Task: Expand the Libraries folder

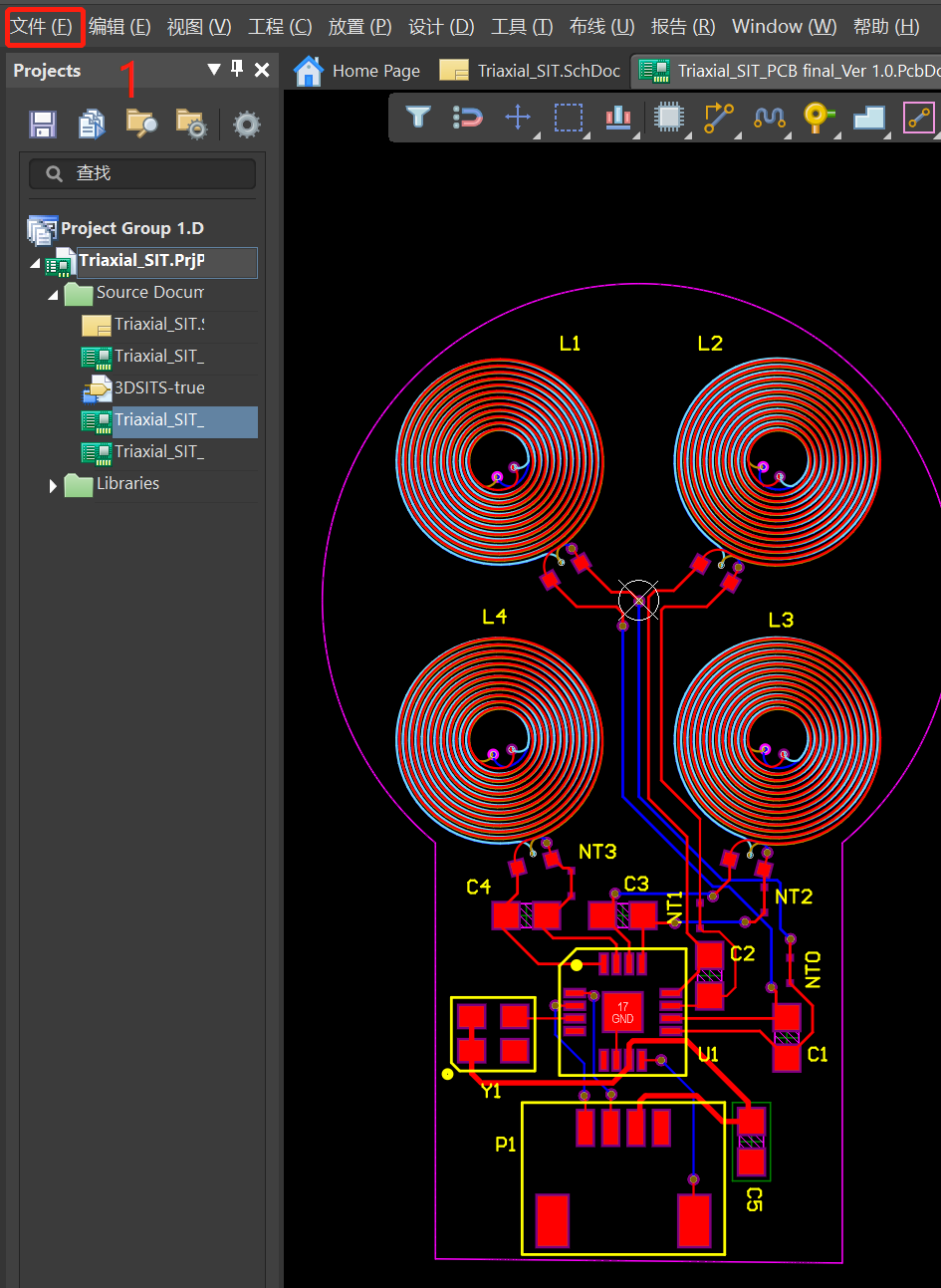Action: (x=53, y=486)
